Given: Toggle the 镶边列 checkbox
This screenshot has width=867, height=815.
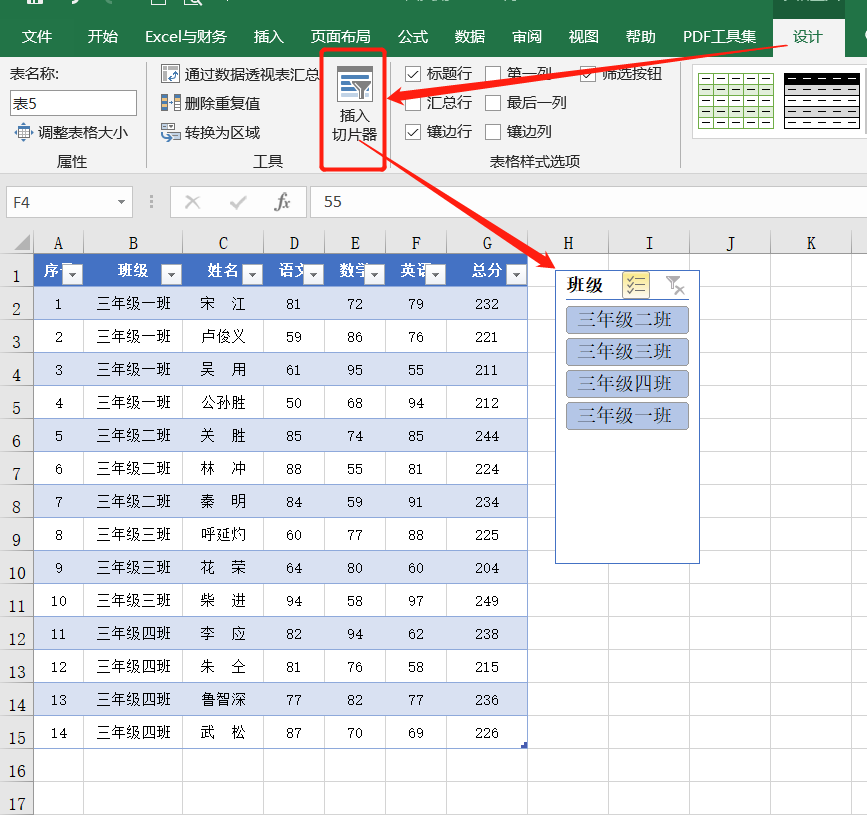Looking at the screenshot, I should [x=493, y=132].
